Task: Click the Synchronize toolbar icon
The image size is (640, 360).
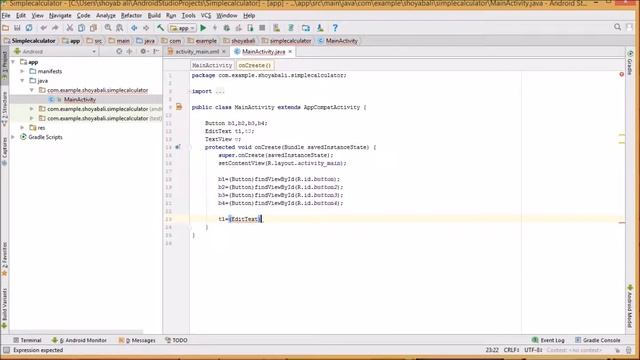Action: point(29,28)
